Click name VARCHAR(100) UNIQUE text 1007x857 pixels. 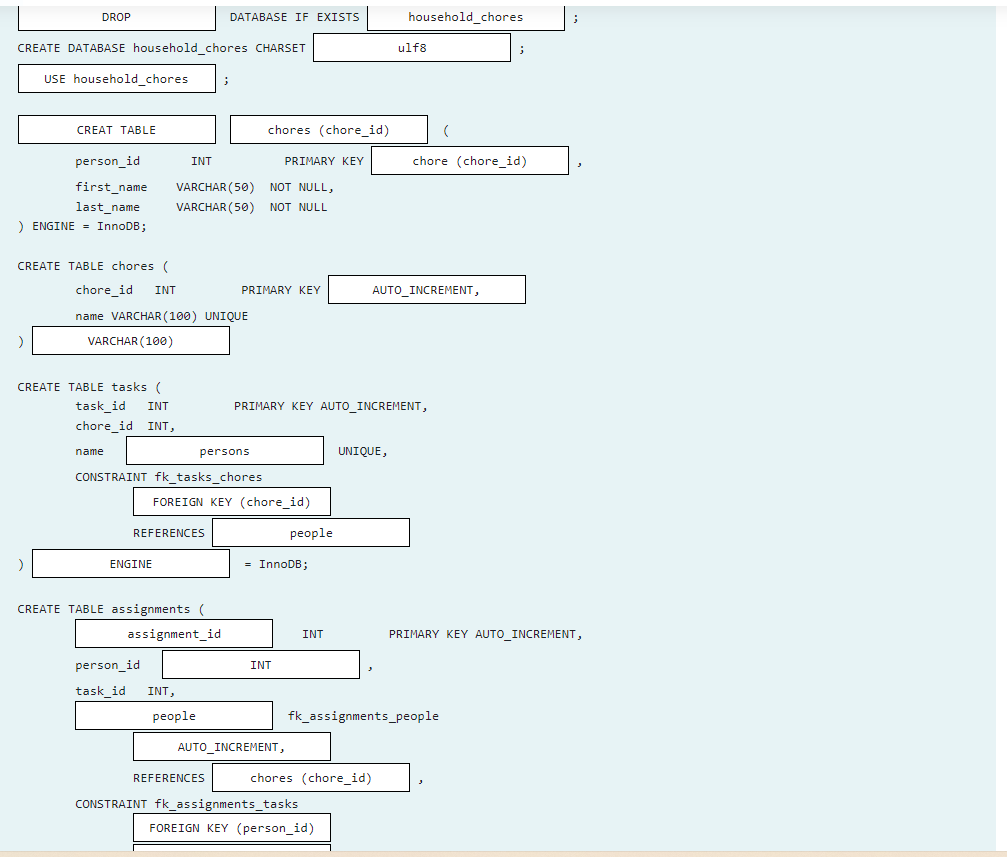(x=161, y=316)
